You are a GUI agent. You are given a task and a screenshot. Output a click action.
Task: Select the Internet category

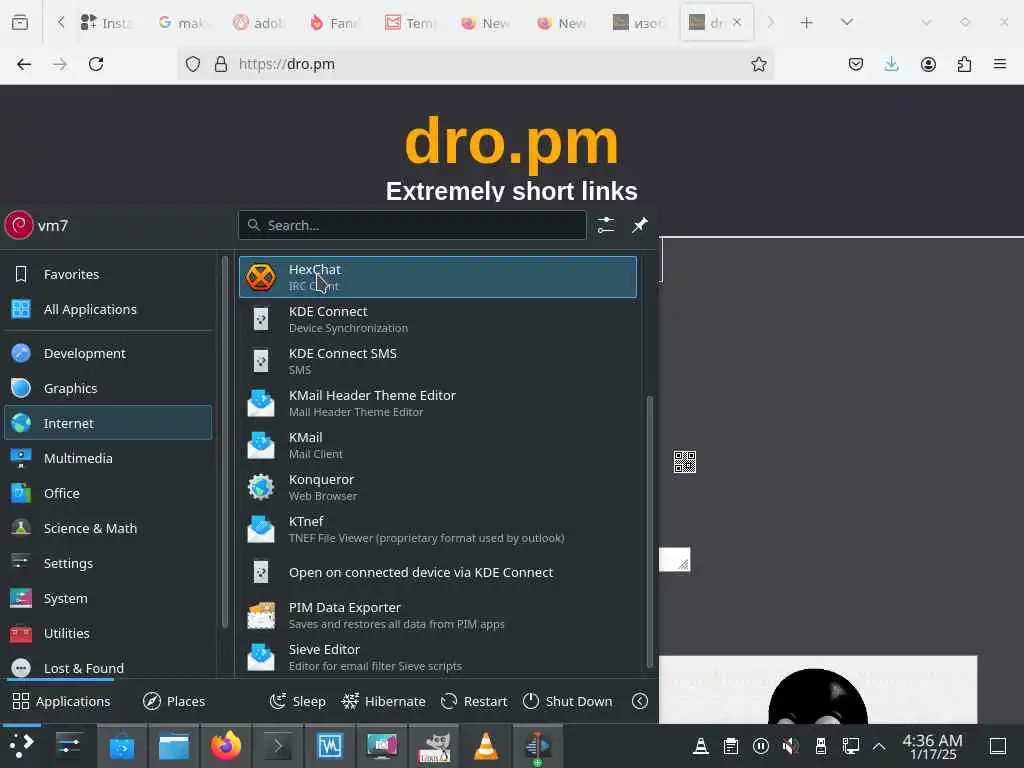108,423
